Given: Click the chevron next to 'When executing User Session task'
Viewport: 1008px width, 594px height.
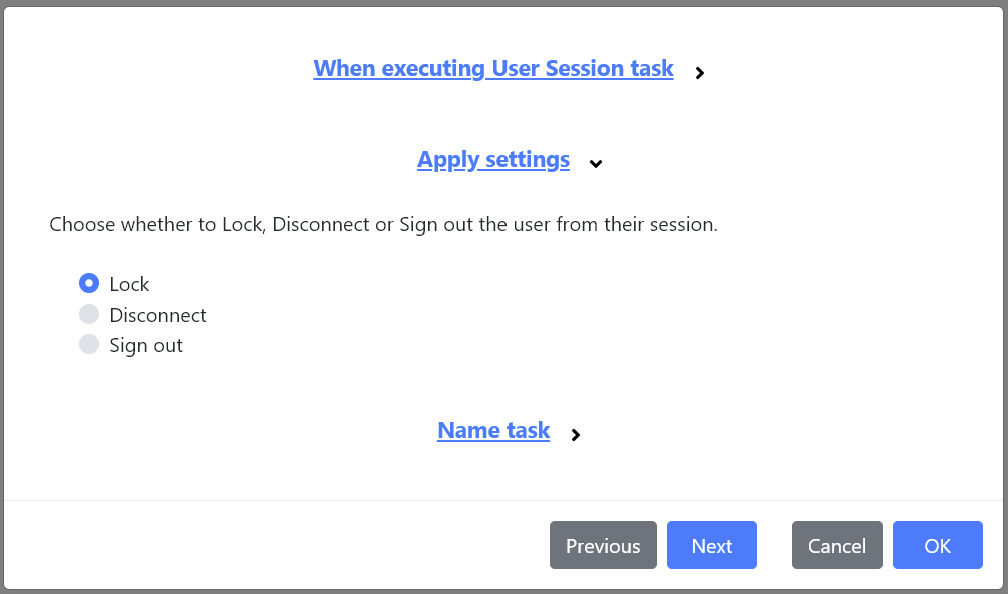Looking at the screenshot, I should coord(699,72).
